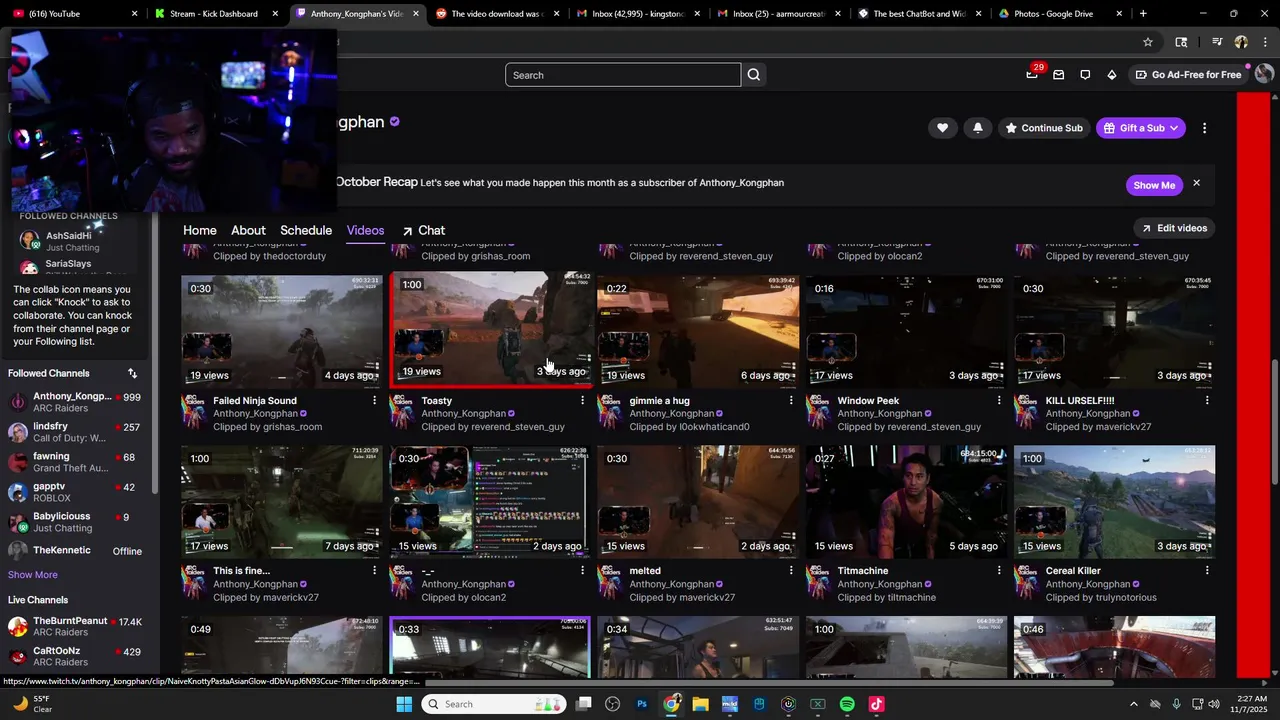Viewport: 1280px width, 720px height.
Task: Click the followed channels sort icon
Action: tap(132, 373)
